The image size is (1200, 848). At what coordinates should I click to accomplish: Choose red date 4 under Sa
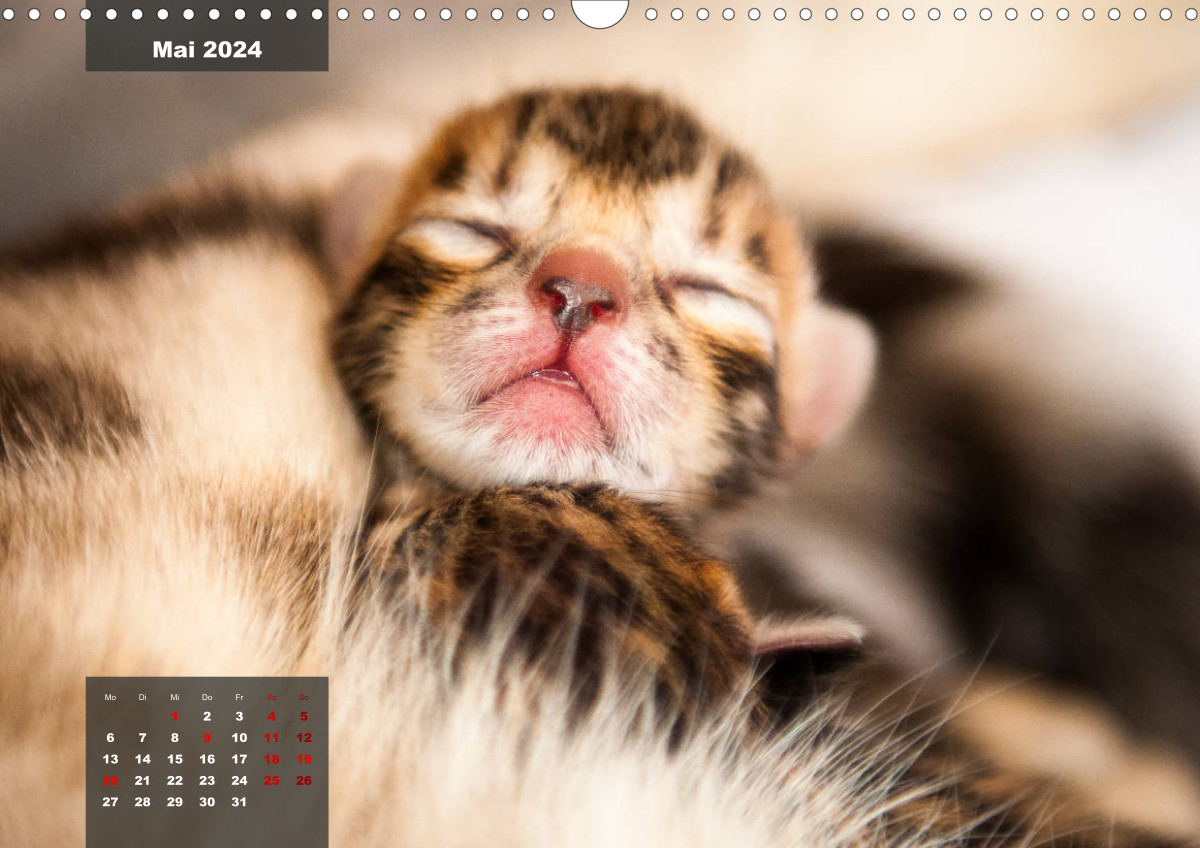(x=271, y=716)
